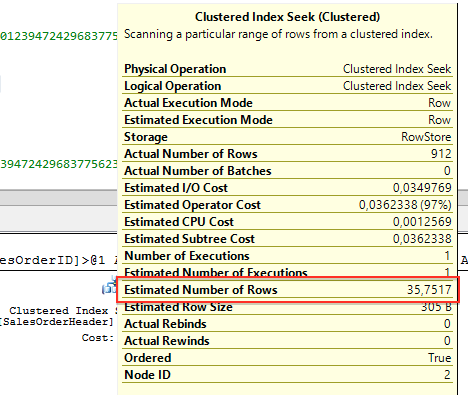Select the Estimated Operator Cost row
The width and height of the screenshot is (468, 395).
coord(288,205)
